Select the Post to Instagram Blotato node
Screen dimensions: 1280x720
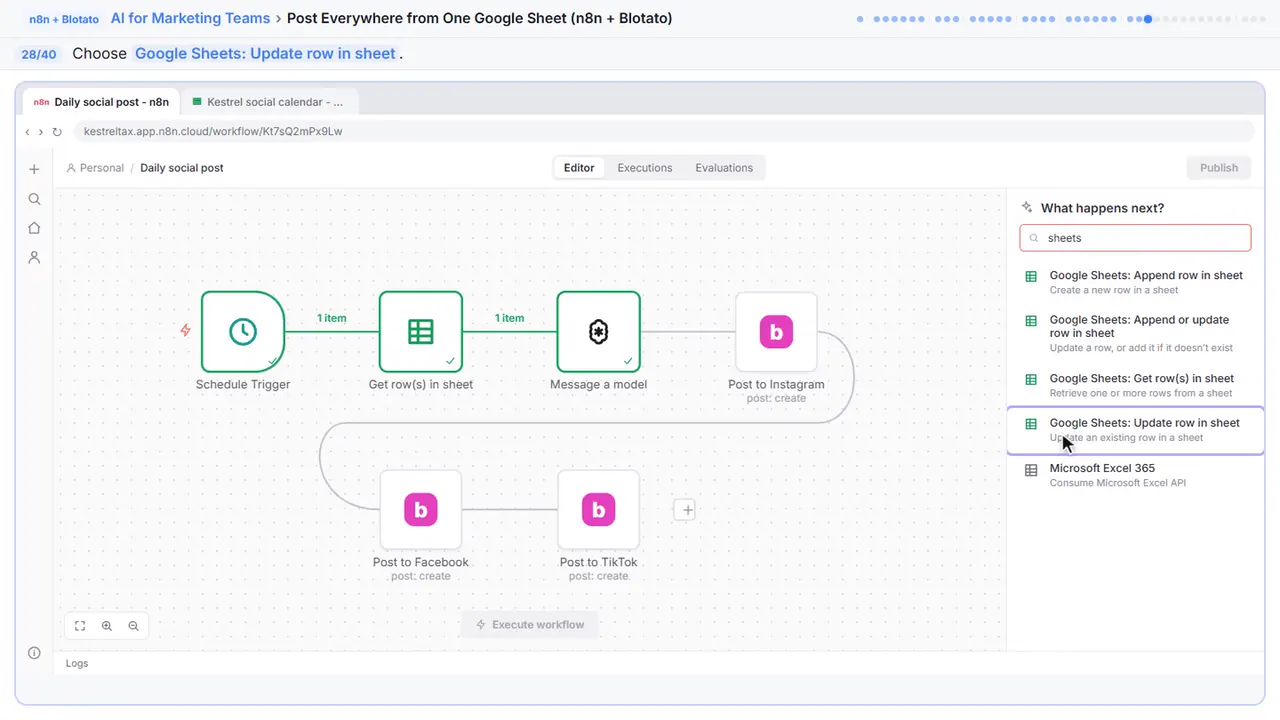click(x=776, y=332)
